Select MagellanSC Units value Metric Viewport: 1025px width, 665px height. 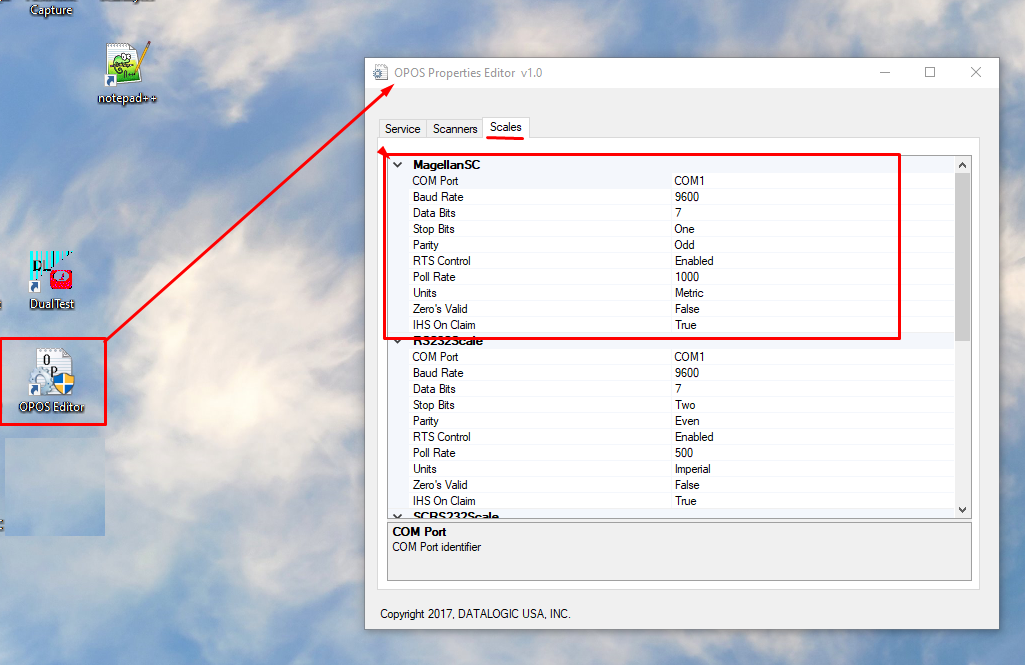pos(689,293)
